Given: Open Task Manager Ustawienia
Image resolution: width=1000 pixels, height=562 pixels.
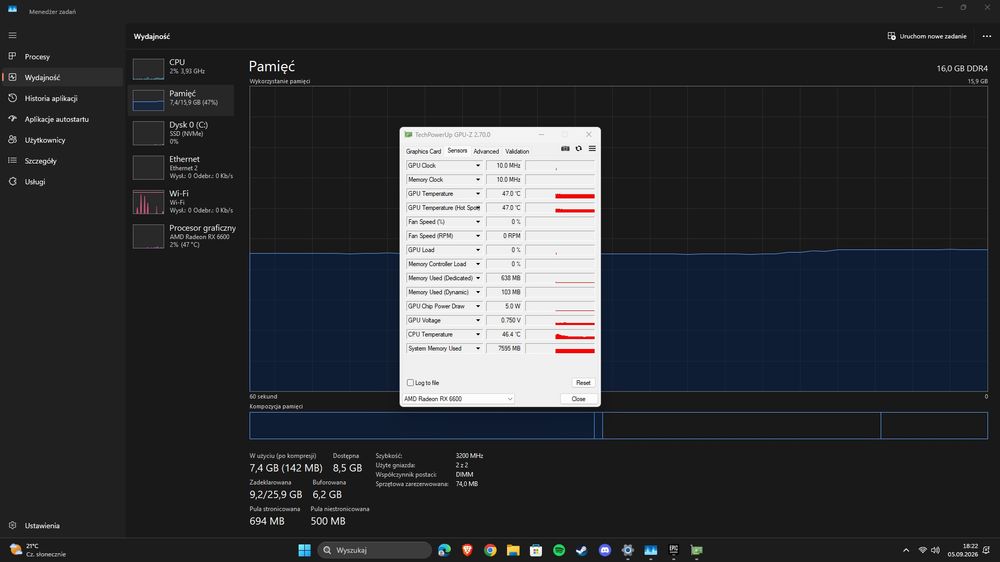Looking at the screenshot, I should click(62, 526).
